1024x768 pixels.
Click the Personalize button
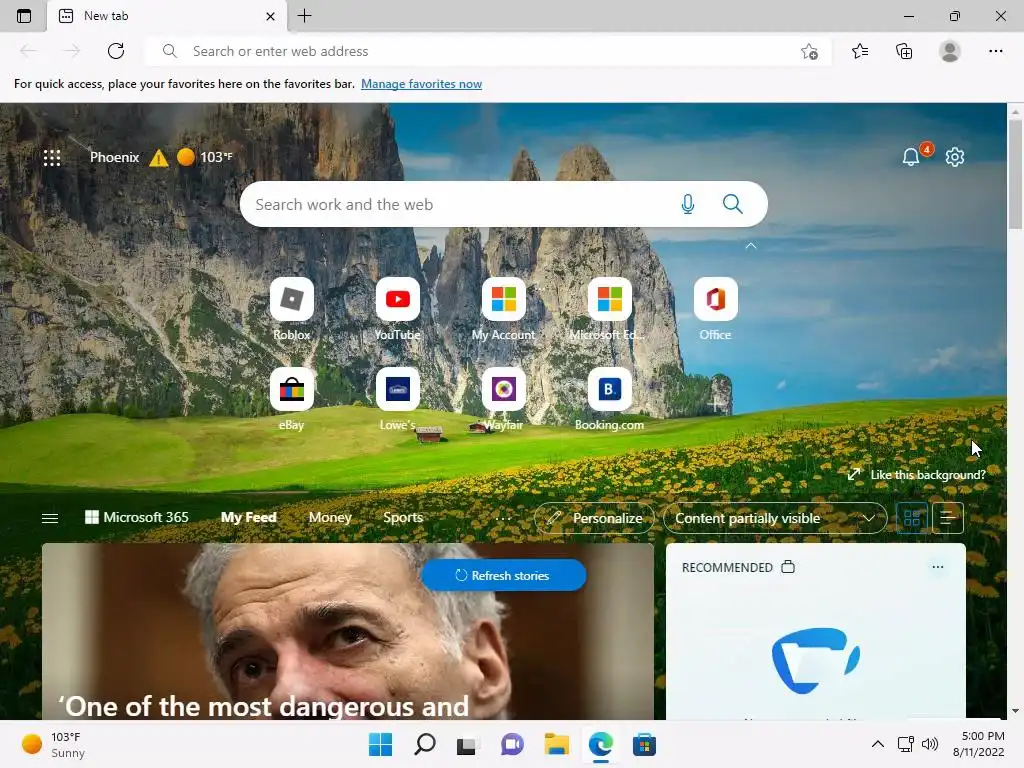(x=594, y=518)
